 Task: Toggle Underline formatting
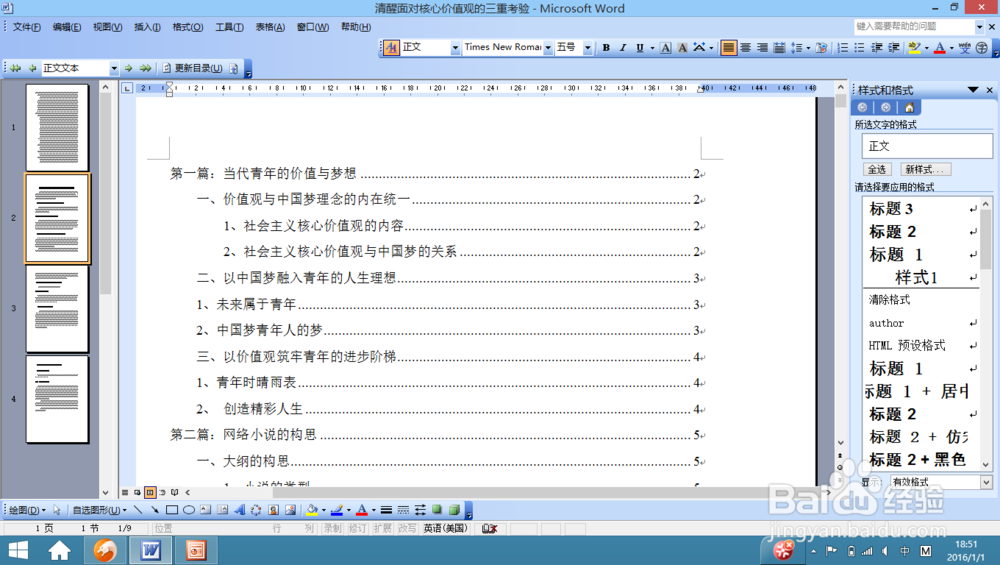coord(640,48)
